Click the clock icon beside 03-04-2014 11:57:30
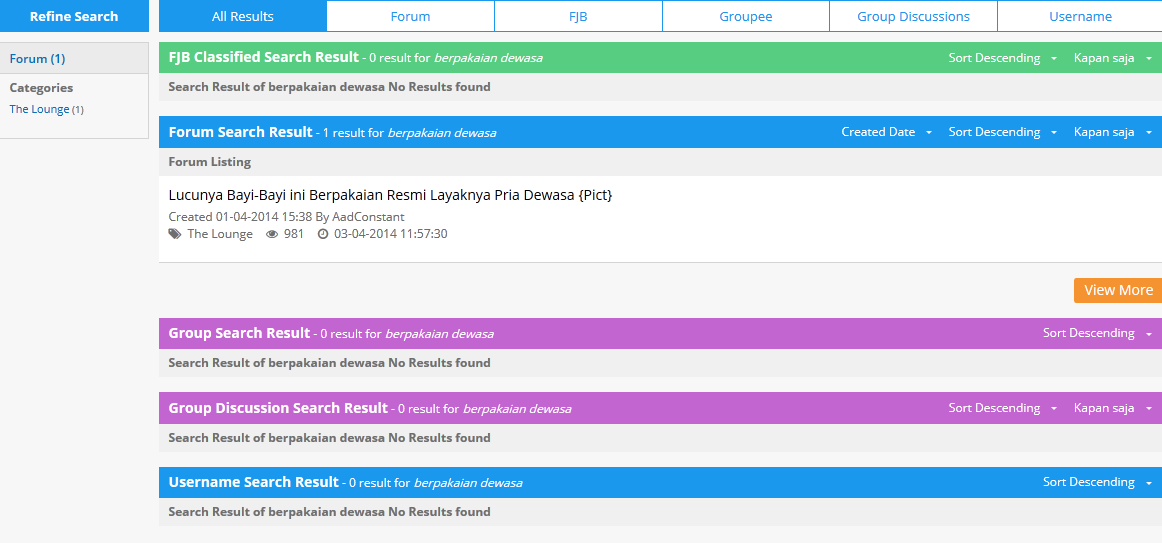The width and height of the screenshot is (1162, 543). (323, 234)
